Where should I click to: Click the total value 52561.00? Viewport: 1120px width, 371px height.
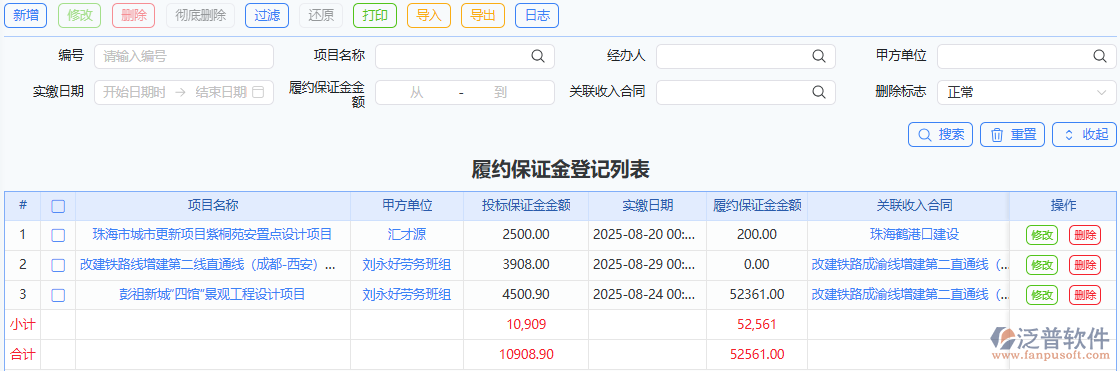tap(756, 354)
